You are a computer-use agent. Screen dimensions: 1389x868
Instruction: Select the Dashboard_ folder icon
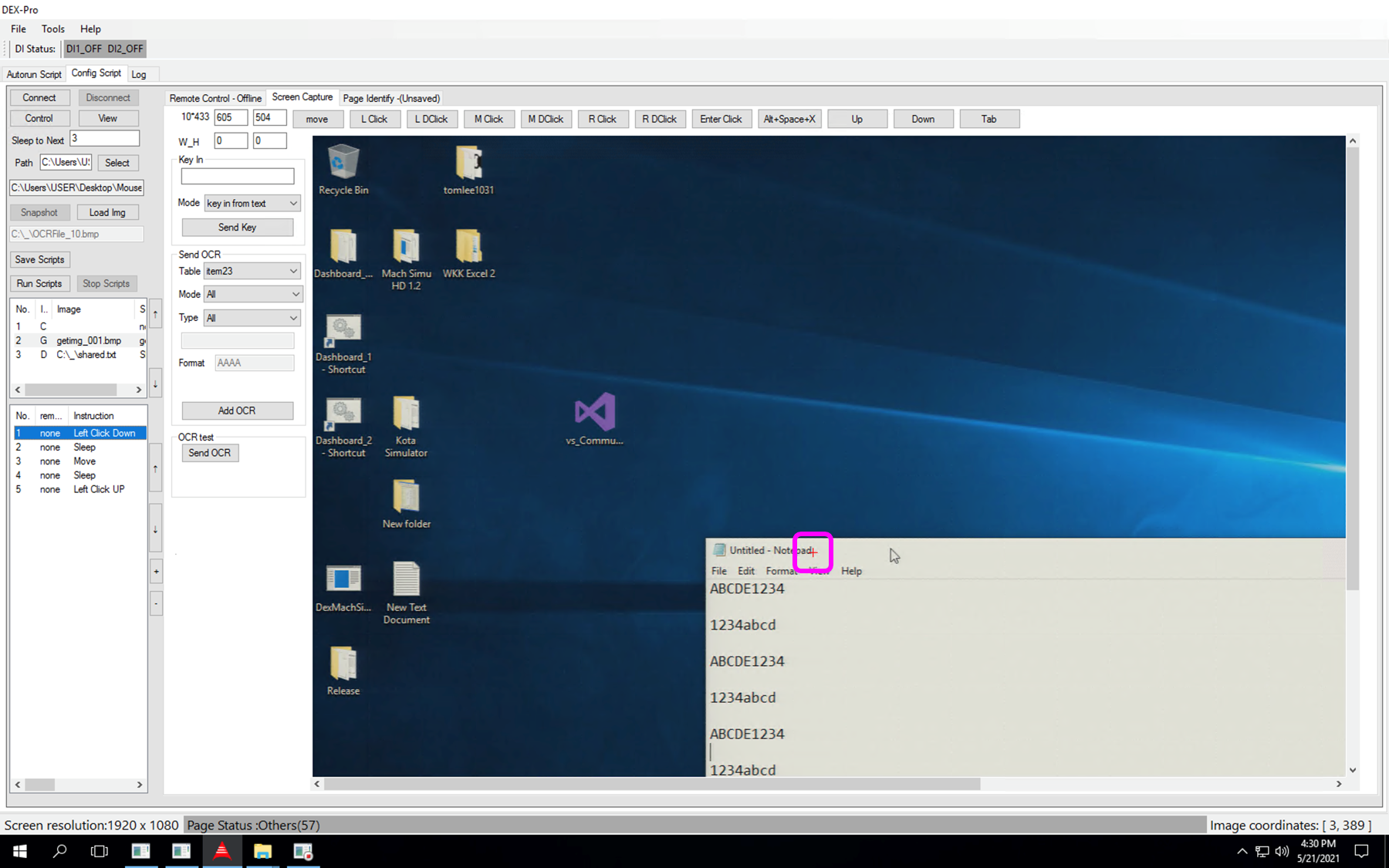click(x=343, y=247)
